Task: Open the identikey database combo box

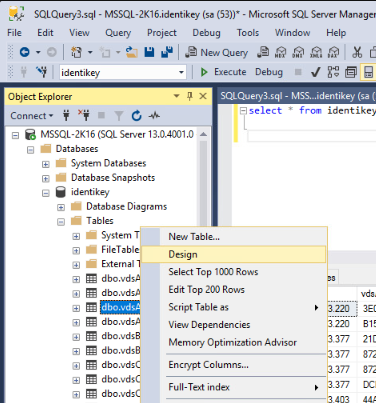Action: (123, 72)
